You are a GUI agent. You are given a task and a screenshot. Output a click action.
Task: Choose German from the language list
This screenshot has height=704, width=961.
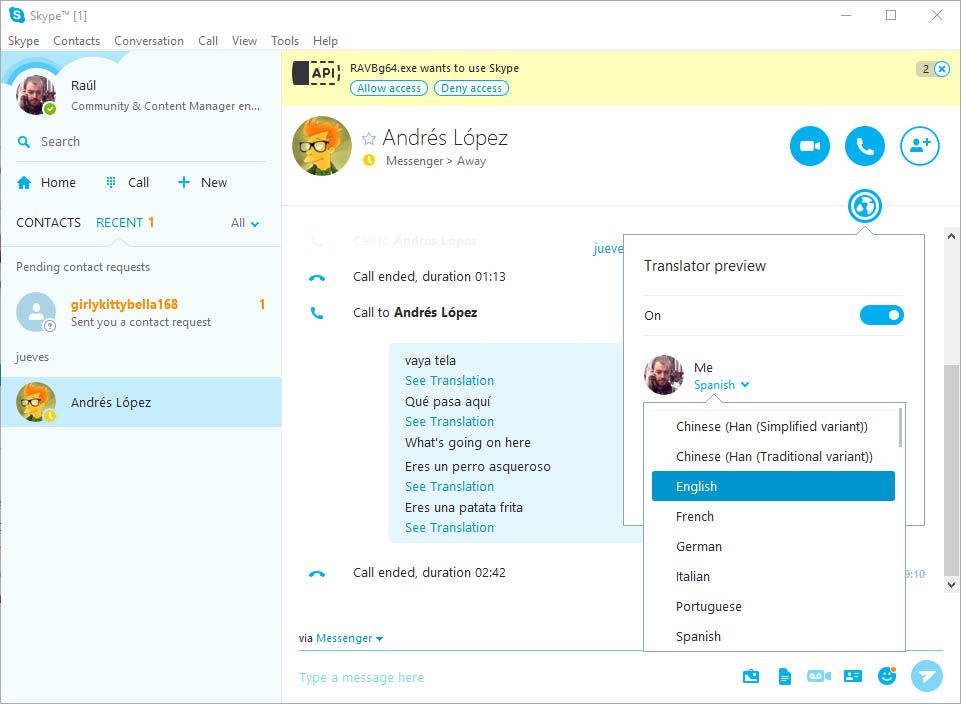(773, 547)
